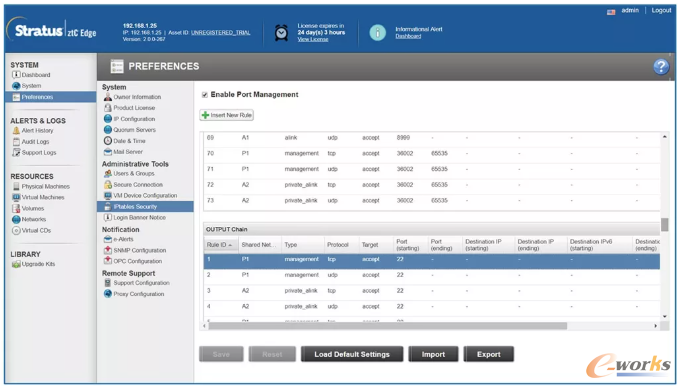This screenshot has width=681, height=388.
Task: Click the Date & Time clock icon
Action: tap(108, 141)
